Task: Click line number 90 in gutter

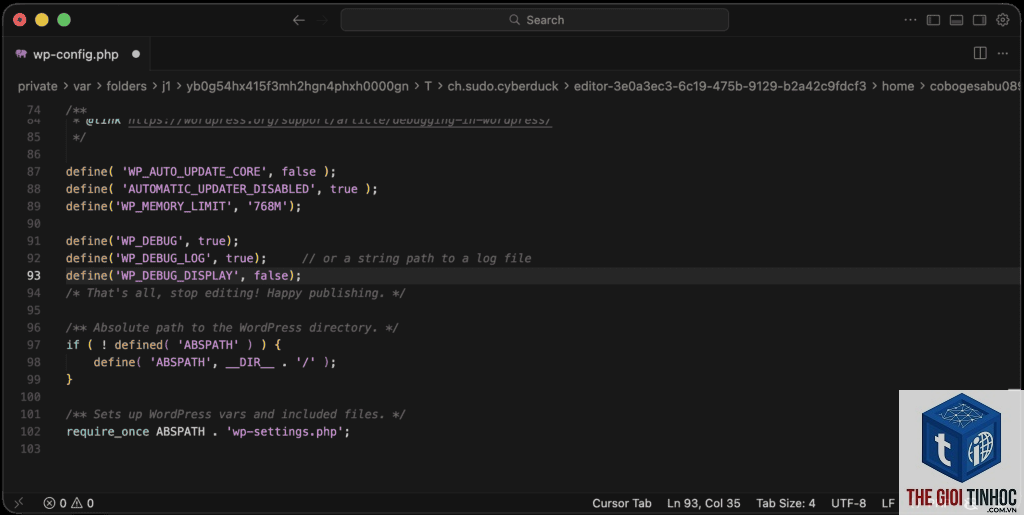Action: [33, 223]
